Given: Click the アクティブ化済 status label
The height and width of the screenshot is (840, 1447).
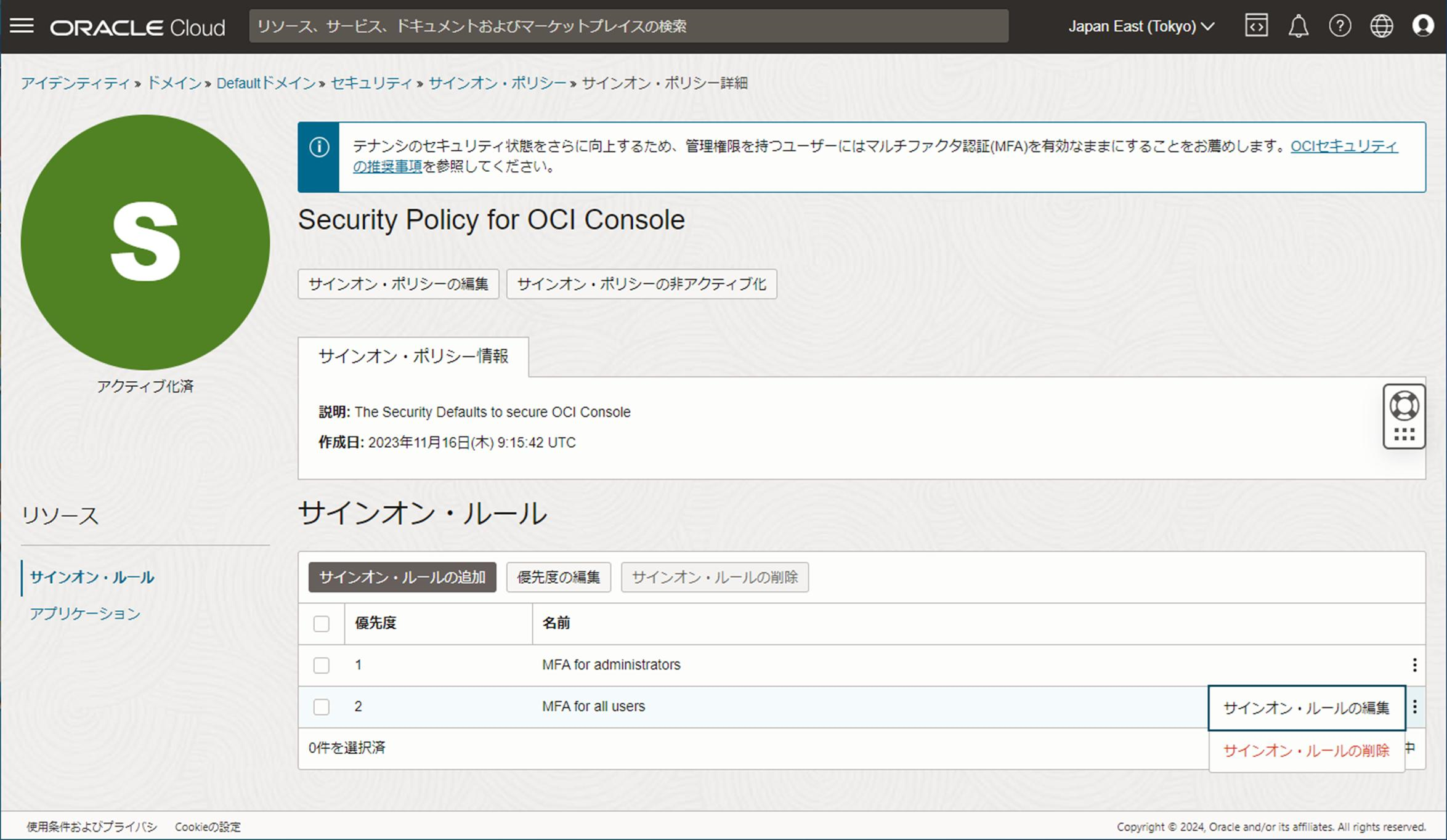Looking at the screenshot, I should point(145,386).
